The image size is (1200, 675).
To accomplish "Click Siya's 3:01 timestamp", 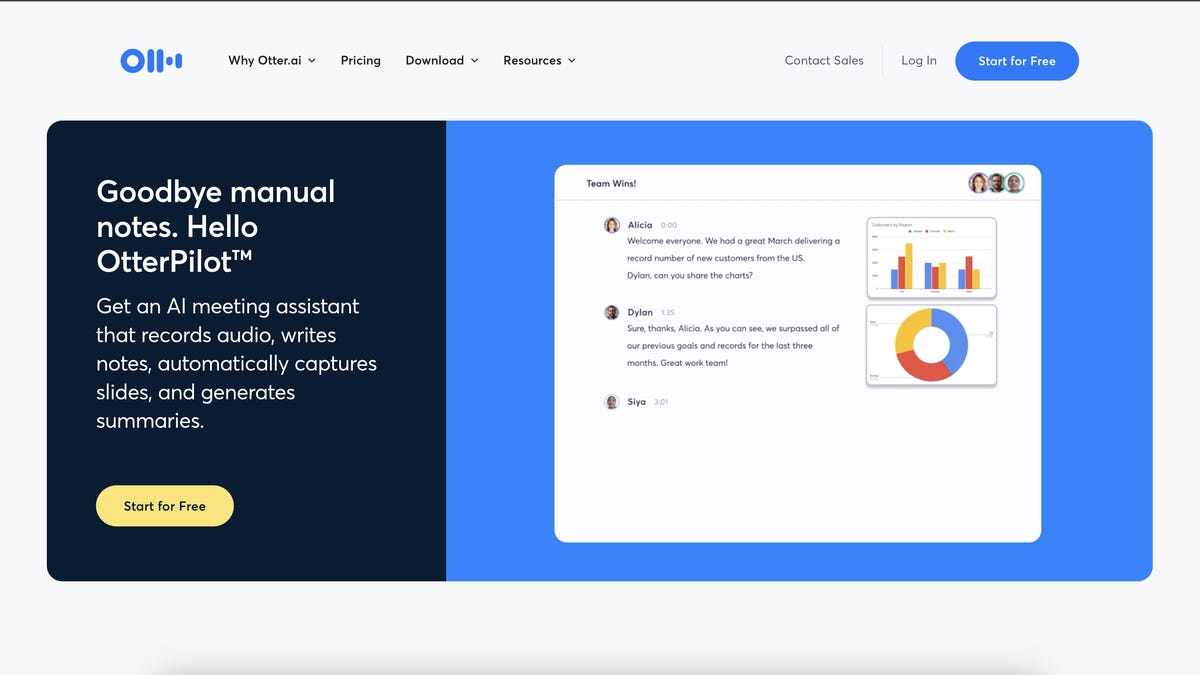I will tap(661, 402).
